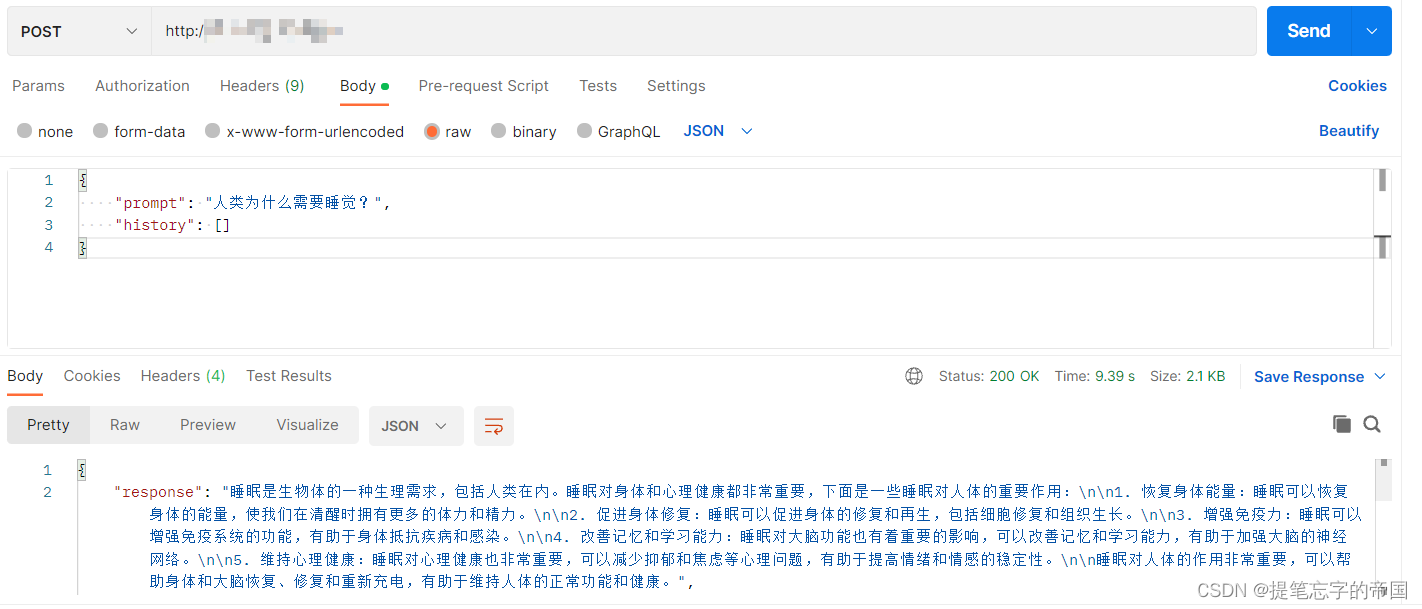Screen dimensions: 1422x609
Task: Switch to the response Body tab
Action: (x=25, y=376)
